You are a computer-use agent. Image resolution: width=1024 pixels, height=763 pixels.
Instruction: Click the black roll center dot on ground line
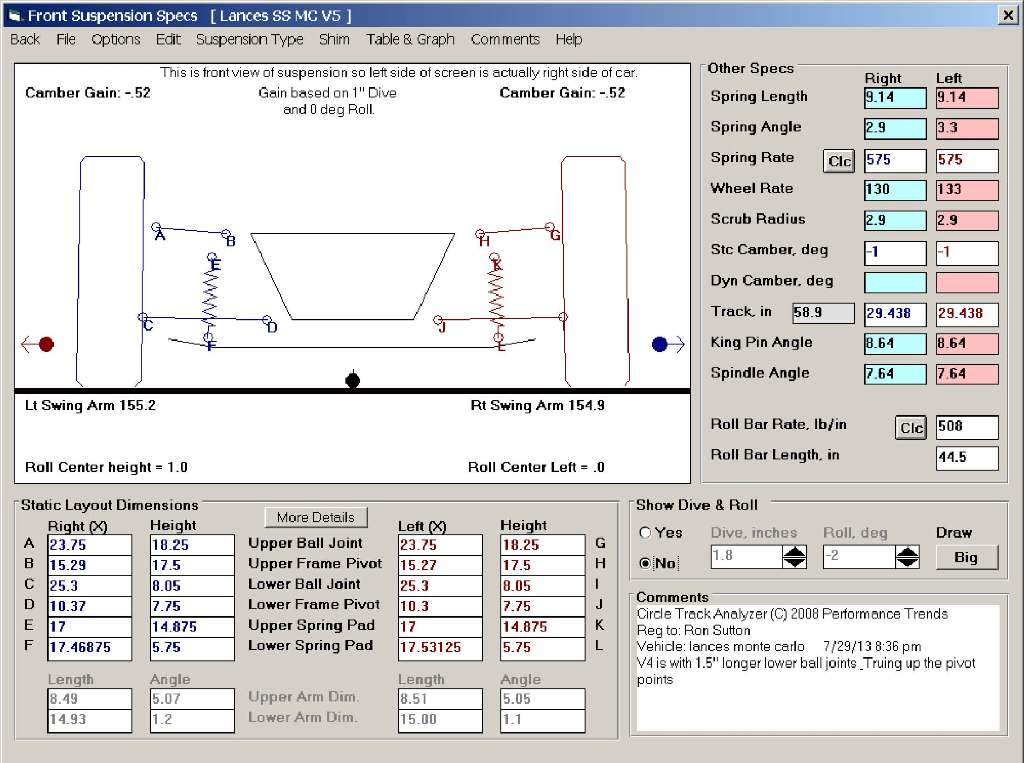point(352,380)
